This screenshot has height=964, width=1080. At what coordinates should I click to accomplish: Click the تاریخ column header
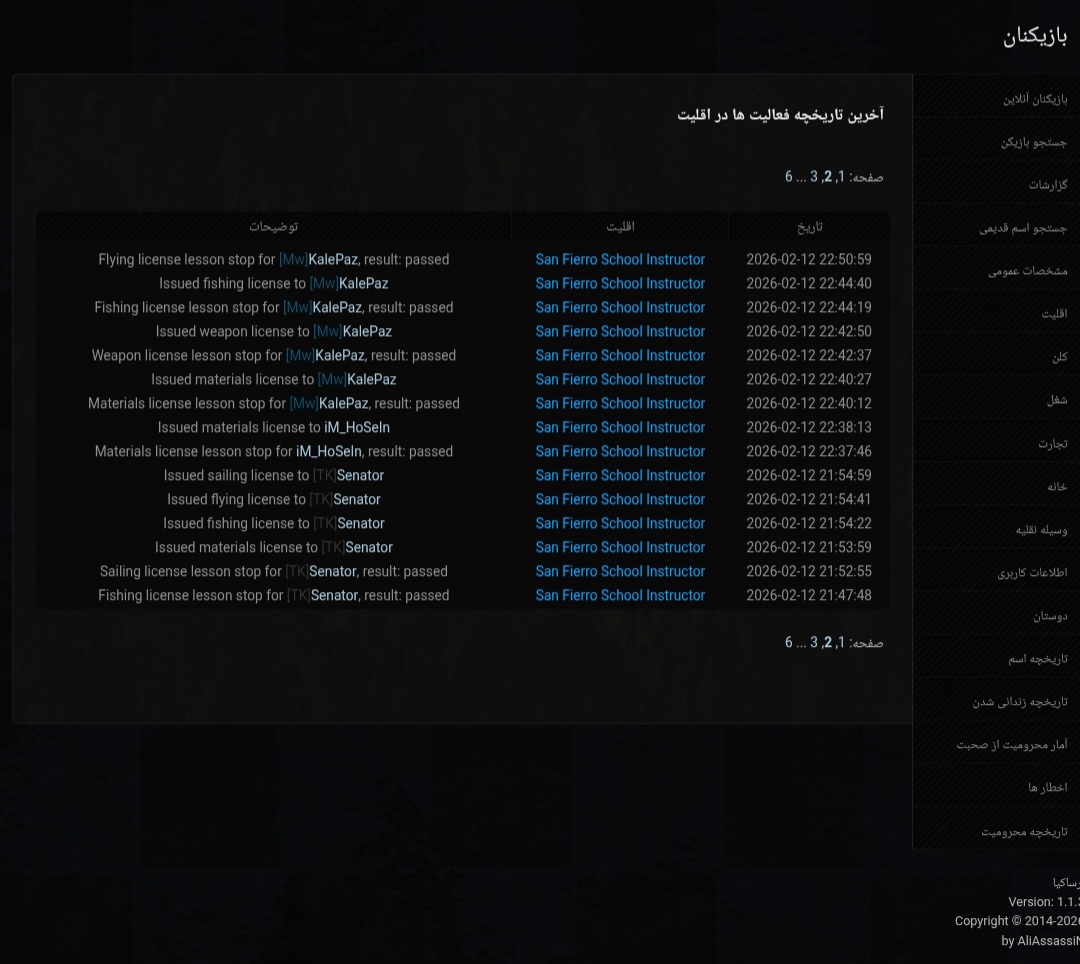[x=809, y=227]
